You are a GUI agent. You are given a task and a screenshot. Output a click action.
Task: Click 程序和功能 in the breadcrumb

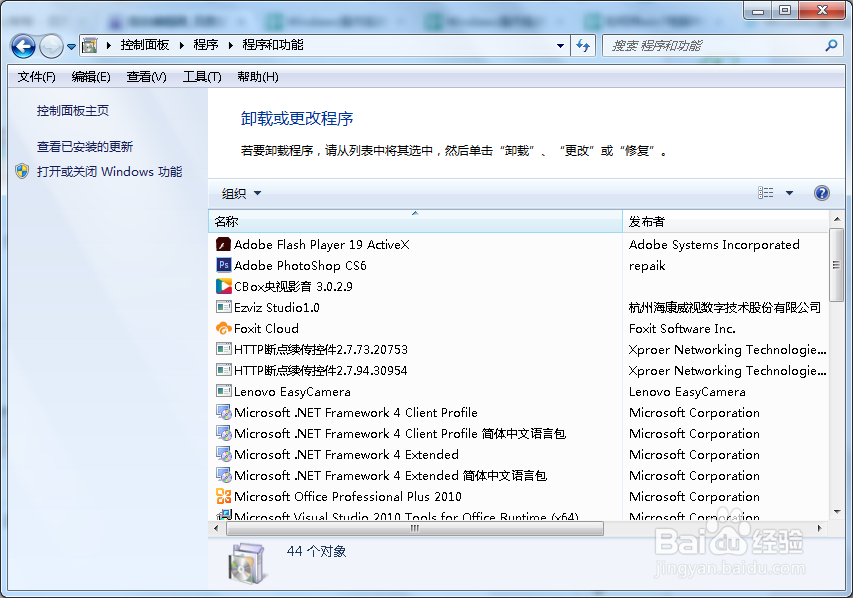pos(273,45)
